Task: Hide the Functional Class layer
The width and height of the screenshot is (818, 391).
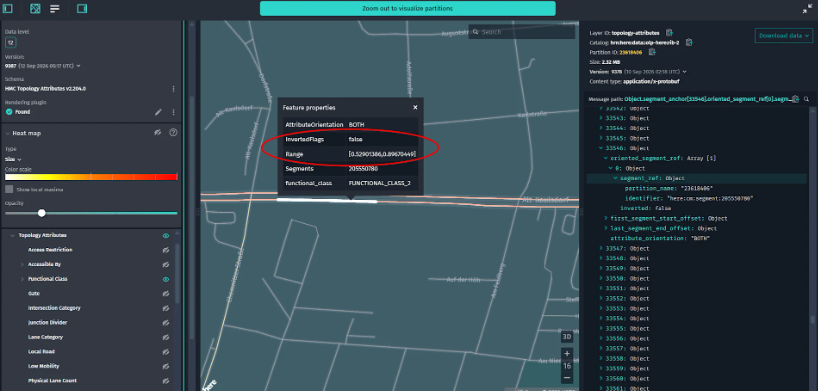Action: pyautogui.click(x=165, y=279)
